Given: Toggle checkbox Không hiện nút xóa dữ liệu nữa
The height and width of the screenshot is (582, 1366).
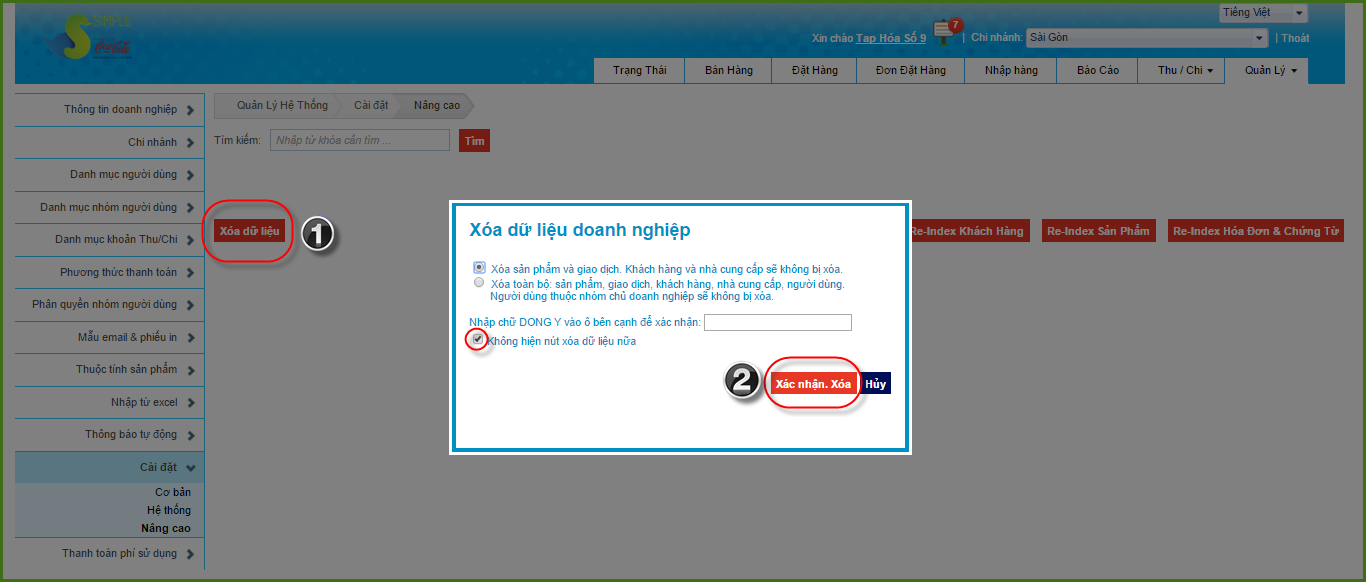Looking at the screenshot, I should (478, 340).
